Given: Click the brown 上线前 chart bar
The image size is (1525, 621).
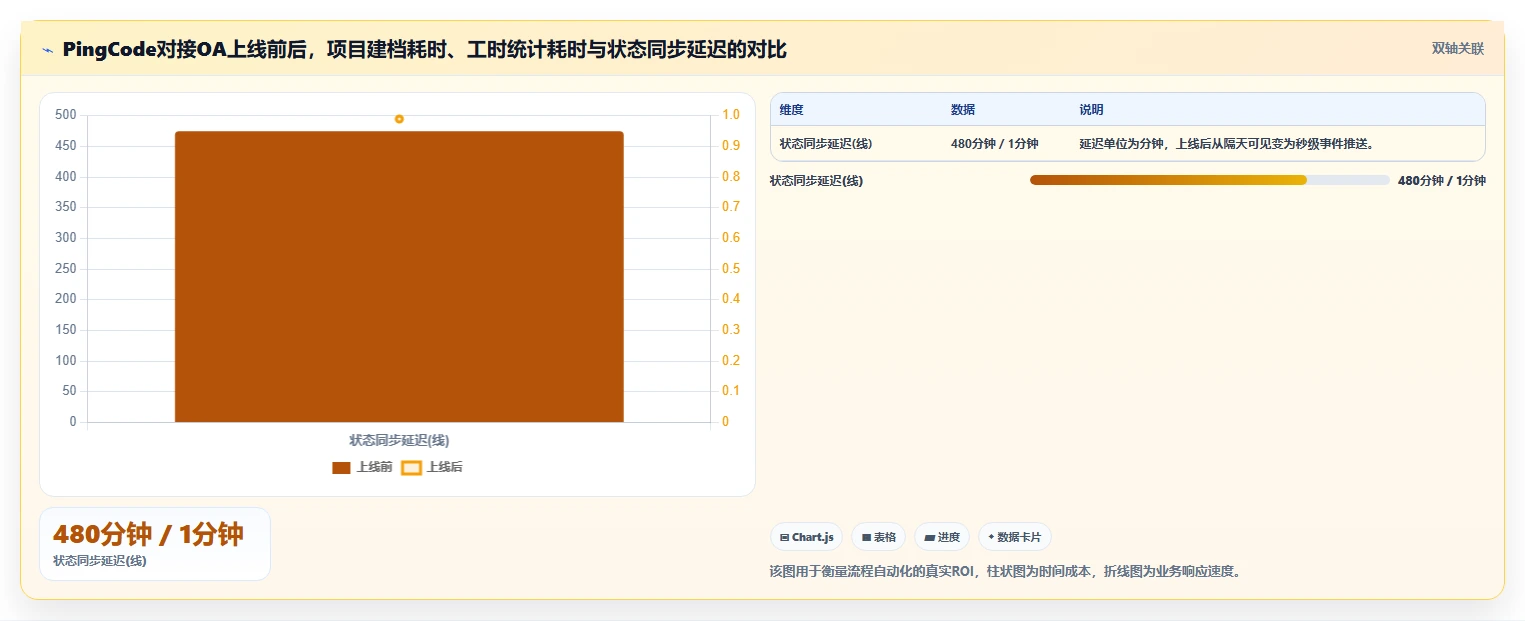Looking at the screenshot, I should click(x=399, y=277).
